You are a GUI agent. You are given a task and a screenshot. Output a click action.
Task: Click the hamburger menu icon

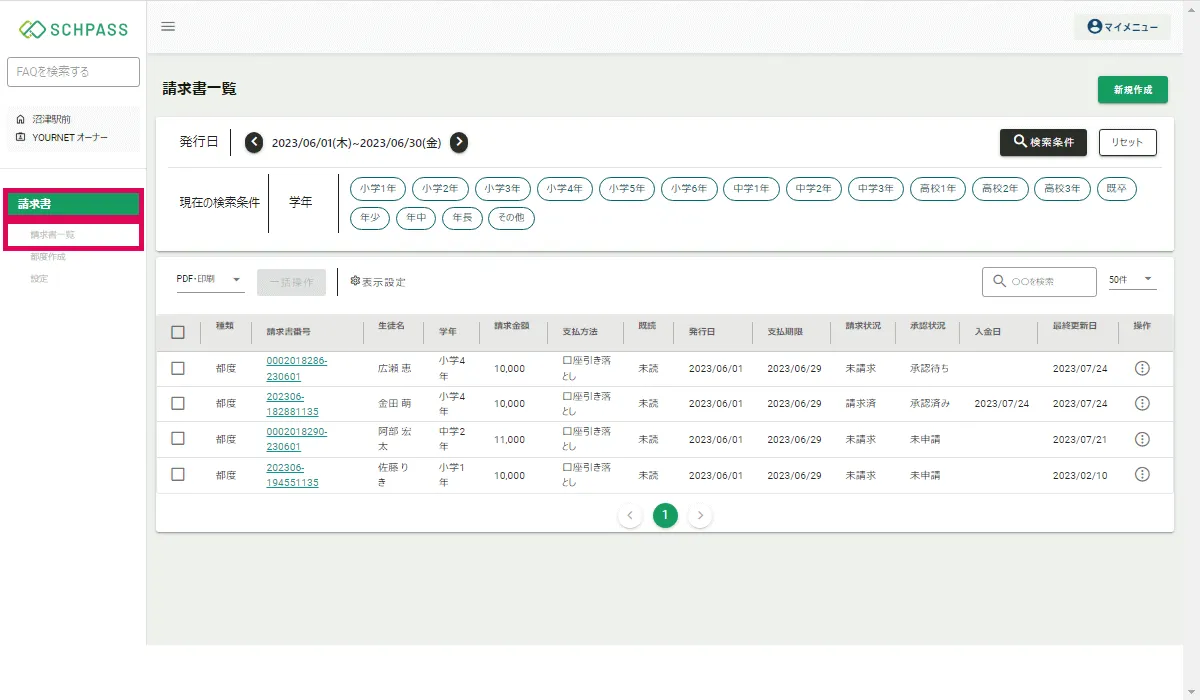tap(168, 26)
